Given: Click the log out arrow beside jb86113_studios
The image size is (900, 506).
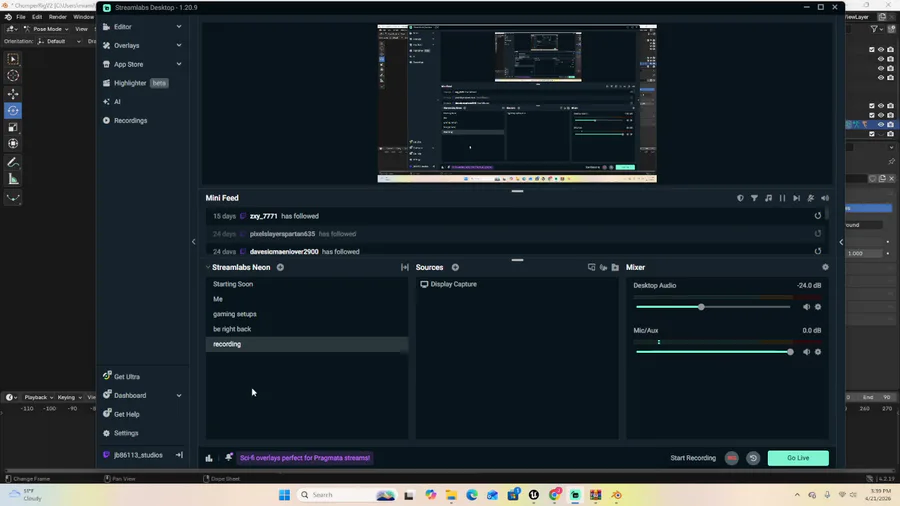Looking at the screenshot, I should coord(179,455).
